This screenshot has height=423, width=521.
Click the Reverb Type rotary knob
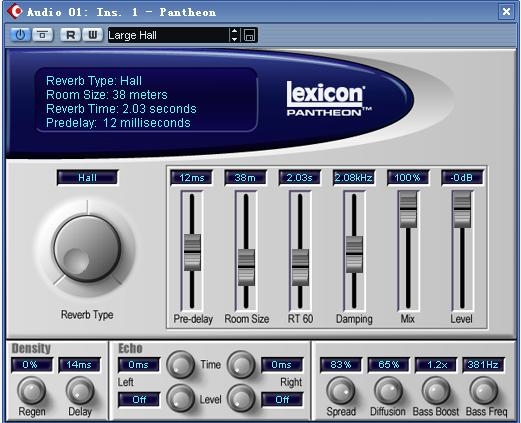tap(87, 248)
